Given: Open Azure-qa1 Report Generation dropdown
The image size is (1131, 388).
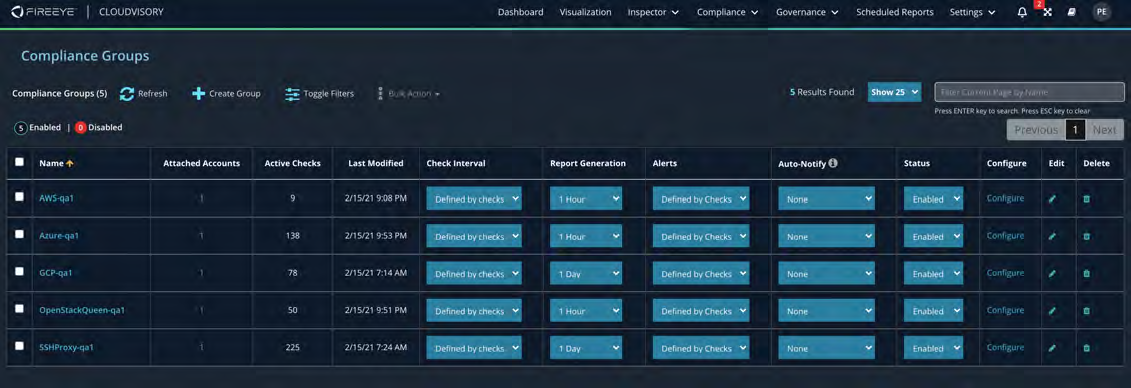Looking at the screenshot, I should pyautogui.click(x=586, y=237).
